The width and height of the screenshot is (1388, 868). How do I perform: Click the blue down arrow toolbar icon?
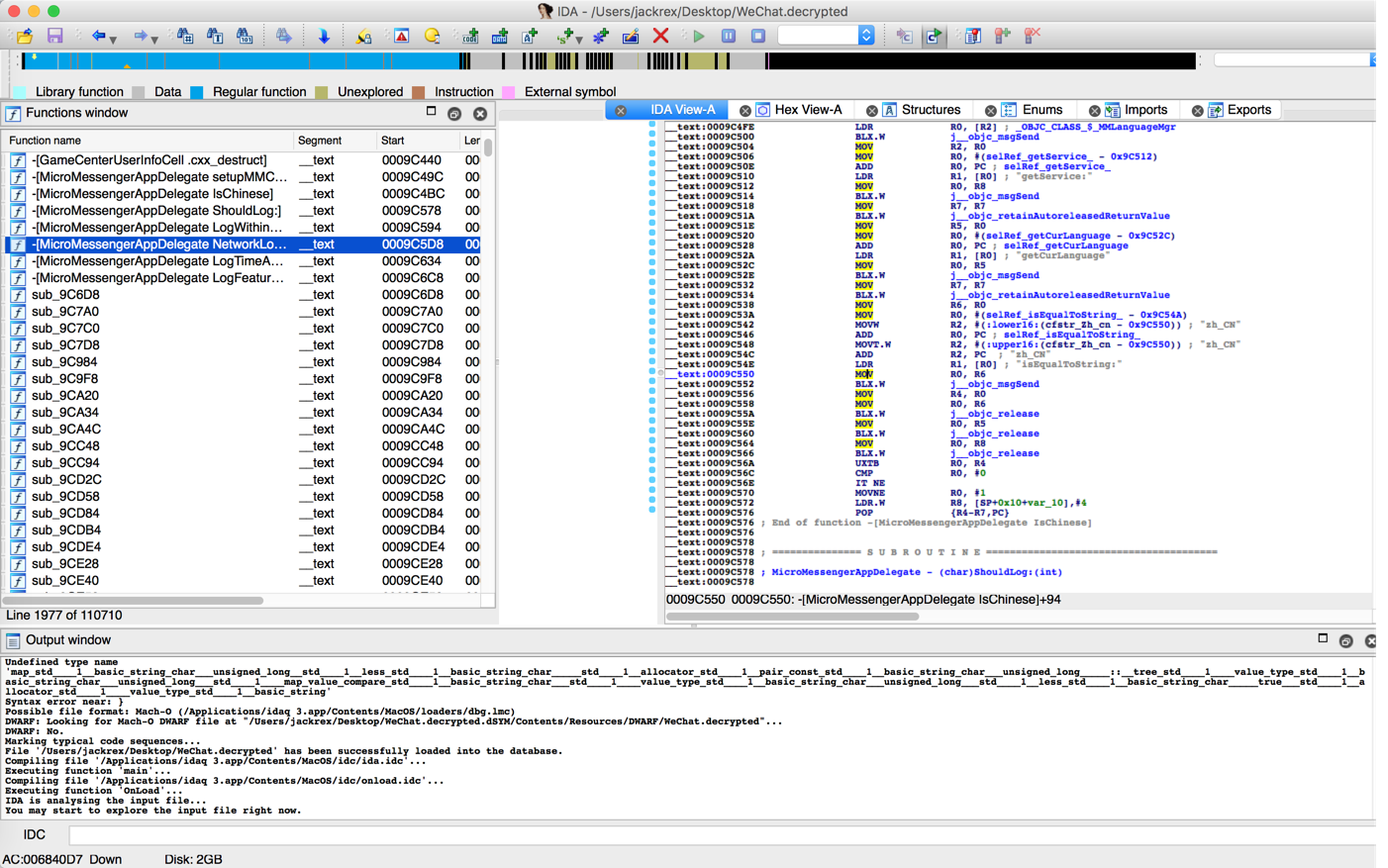pyautogui.click(x=324, y=37)
